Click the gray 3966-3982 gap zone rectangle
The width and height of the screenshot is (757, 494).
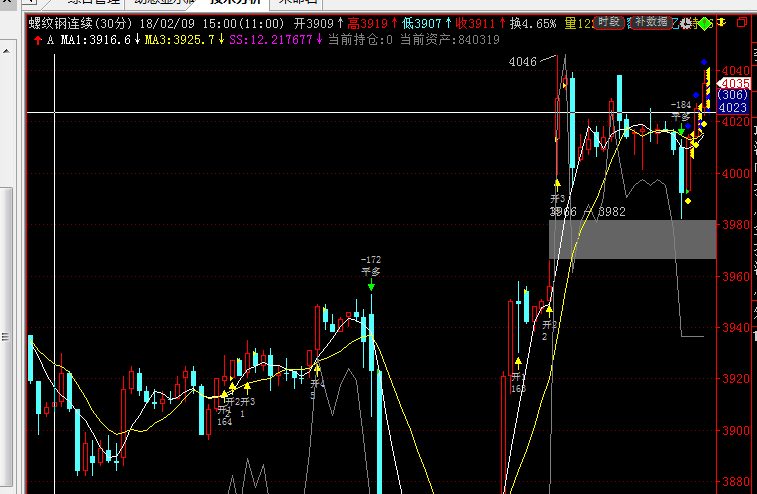(x=632, y=240)
